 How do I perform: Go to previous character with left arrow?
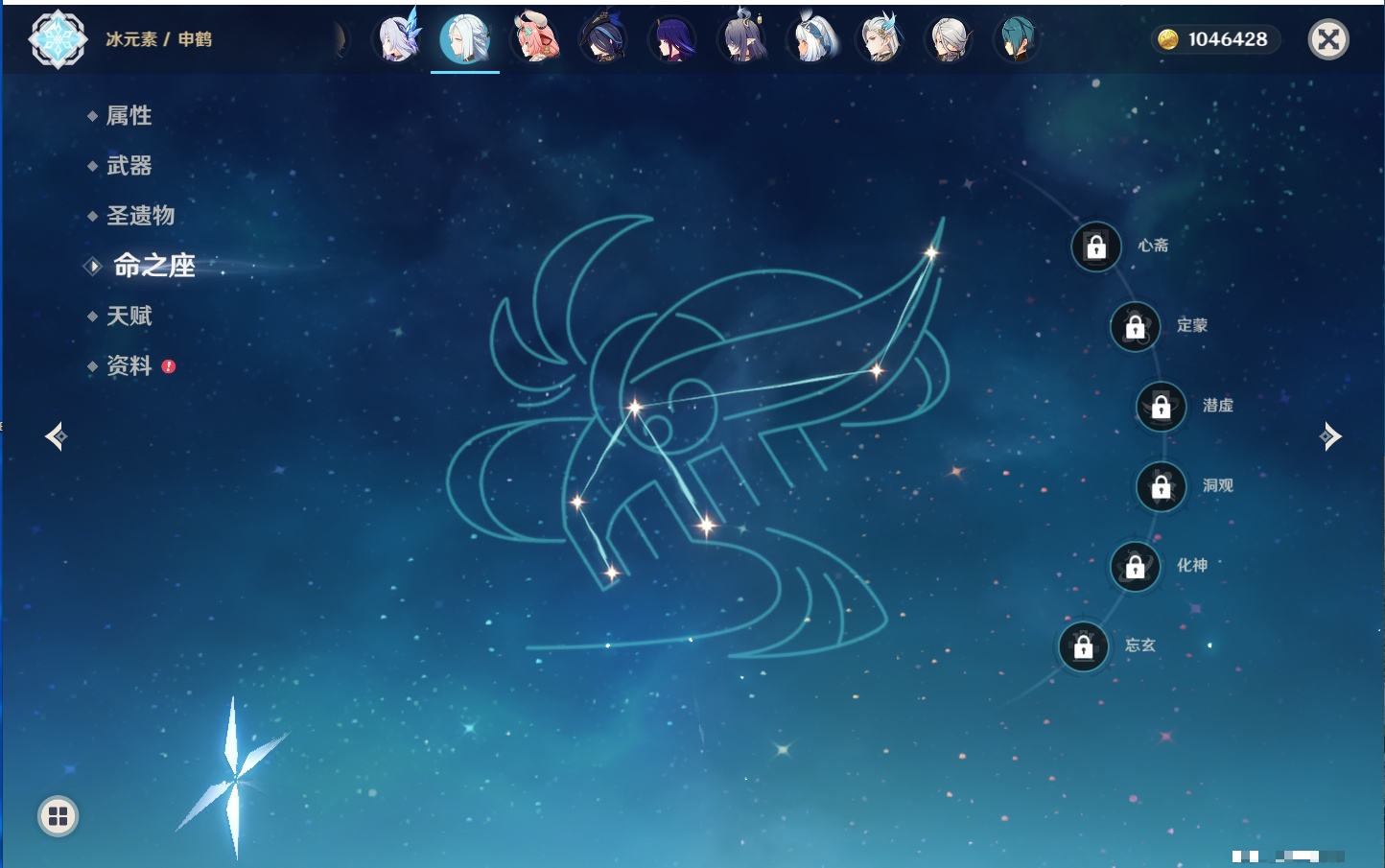pyautogui.click(x=56, y=436)
